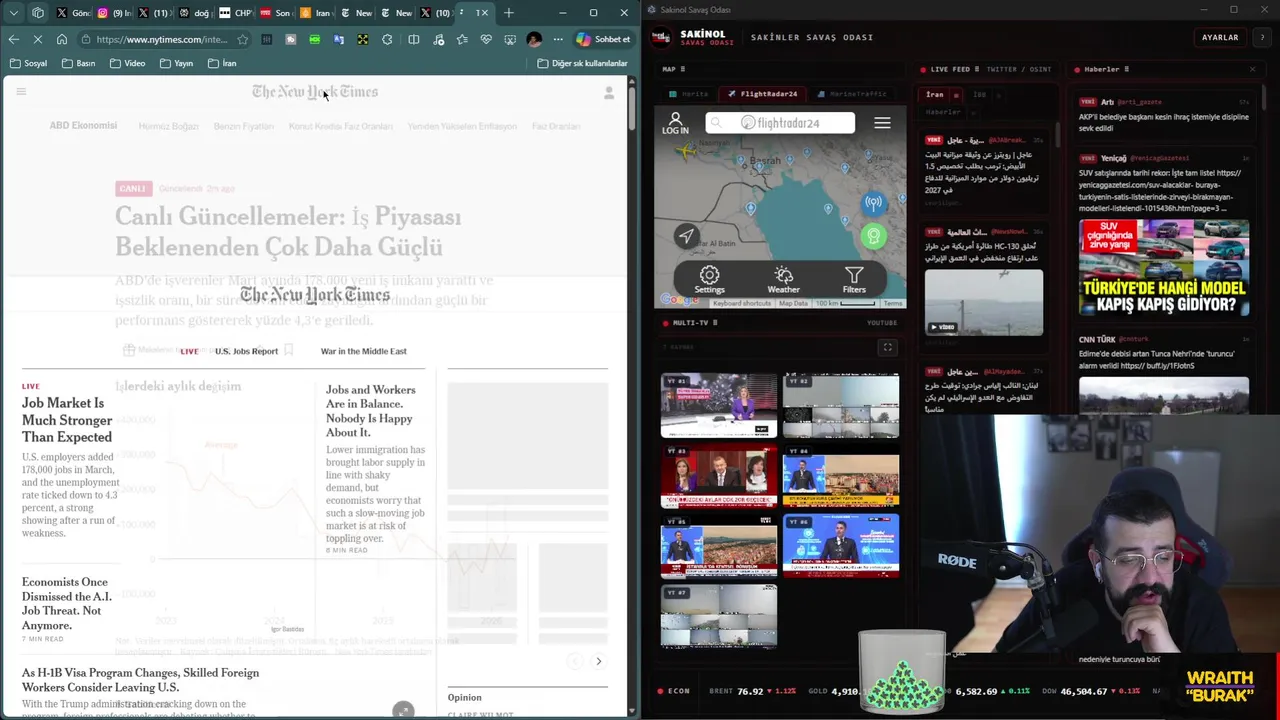Add a new browser tab
This screenshot has width=1280, height=720.
click(x=509, y=13)
